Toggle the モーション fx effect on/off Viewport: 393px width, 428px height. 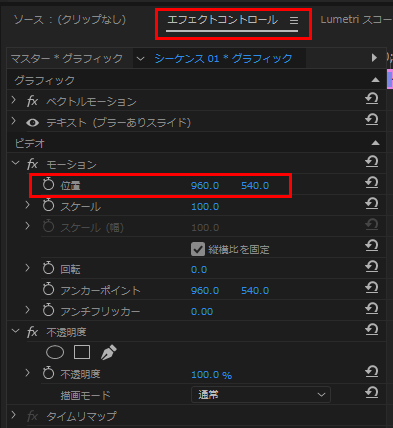click(32, 164)
